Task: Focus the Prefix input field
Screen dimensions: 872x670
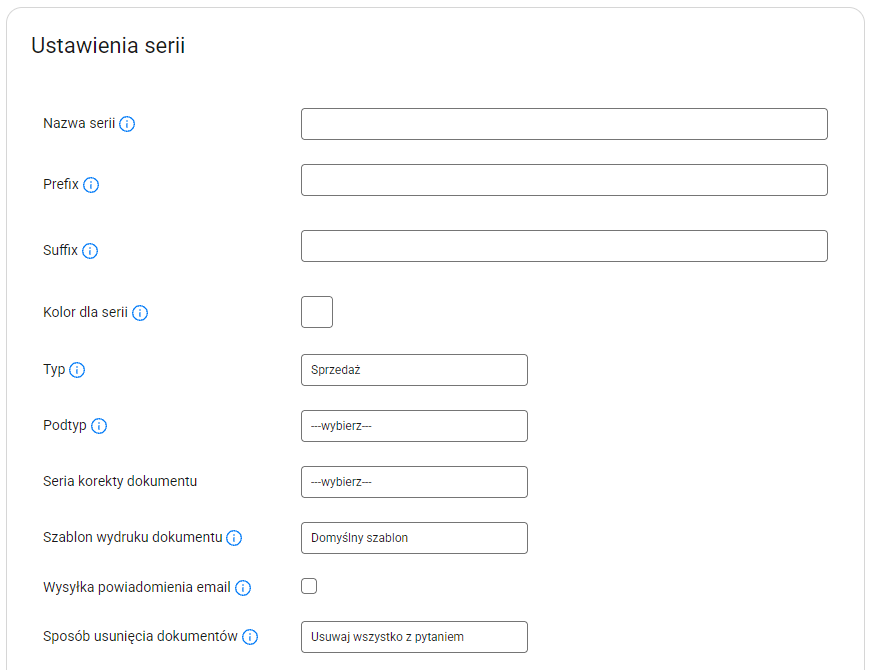Action: pyautogui.click(x=564, y=180)
